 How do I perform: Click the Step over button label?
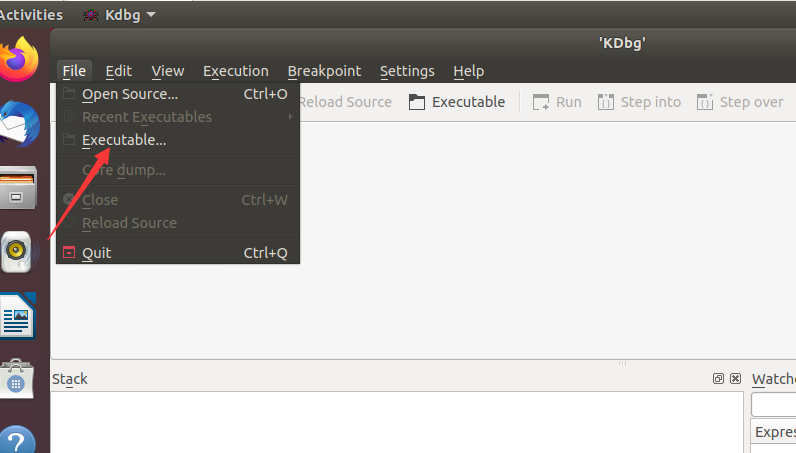click(x=751, y=102)
